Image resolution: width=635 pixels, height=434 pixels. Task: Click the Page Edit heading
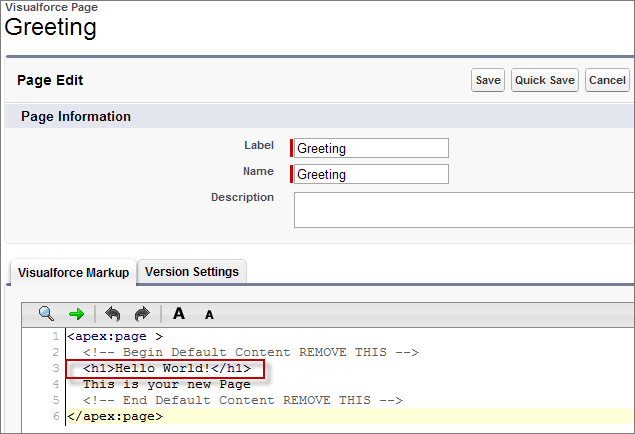(50, 80)
